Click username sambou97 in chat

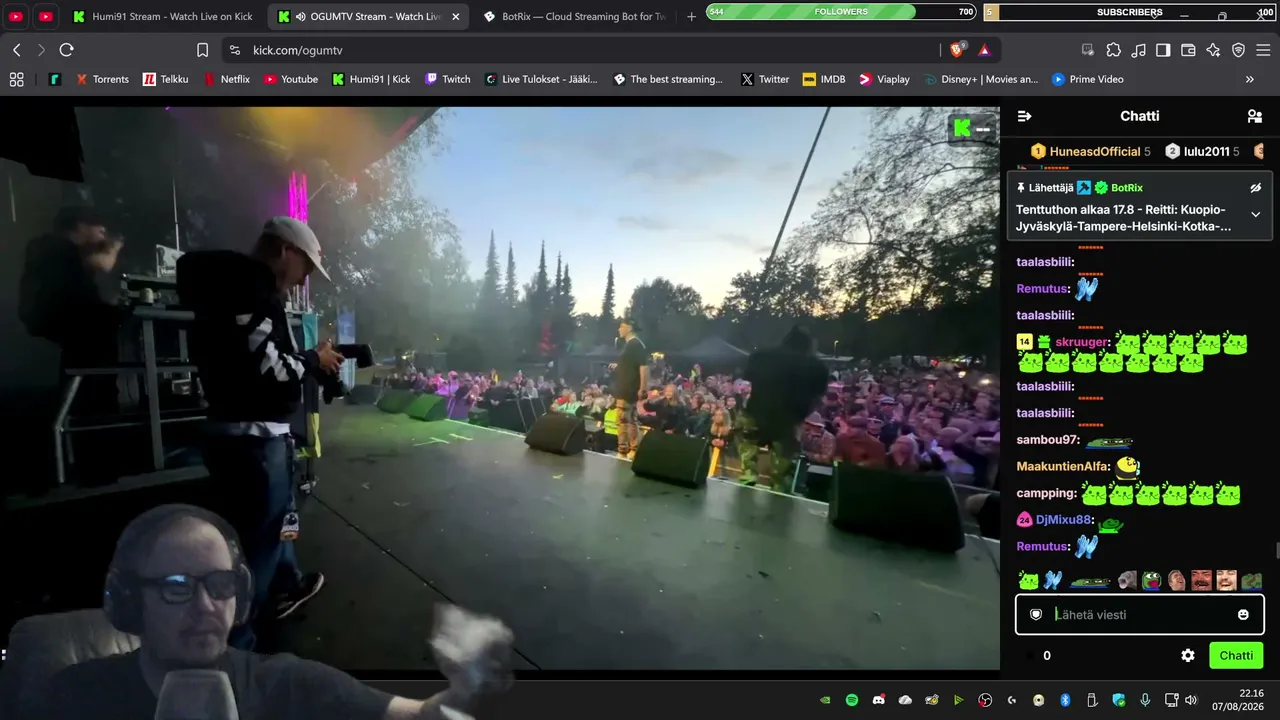tap(1047, 440)
